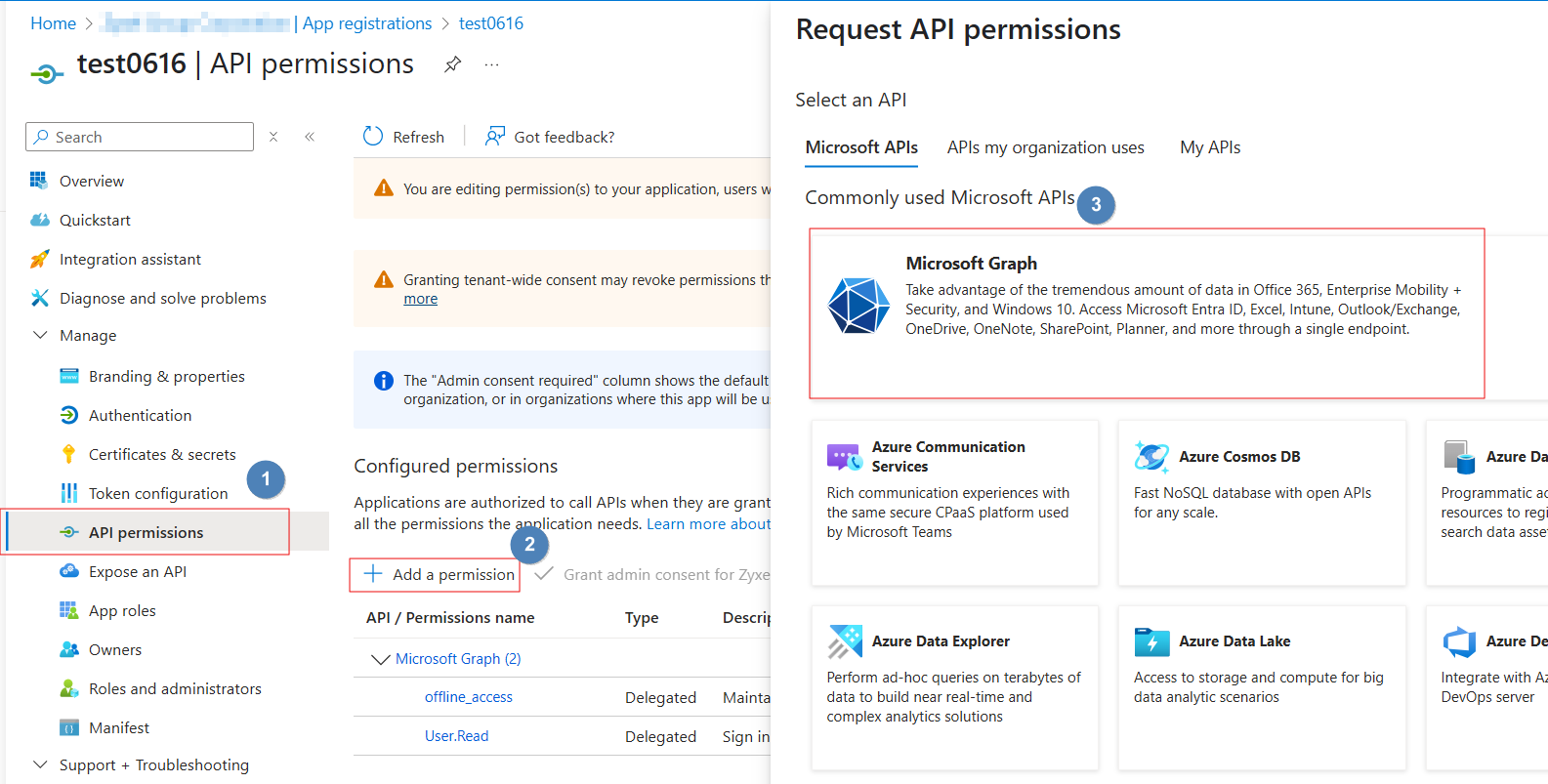Click the Owners people icon
The image size is (1548, 784).
point(68,649)
